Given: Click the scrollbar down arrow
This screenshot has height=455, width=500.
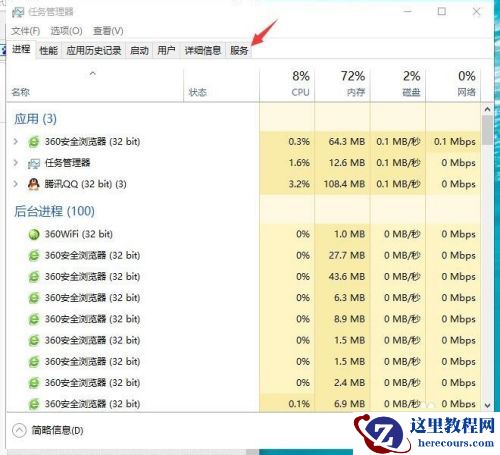Looking at the screenshot, I should (x=487, y=405).
